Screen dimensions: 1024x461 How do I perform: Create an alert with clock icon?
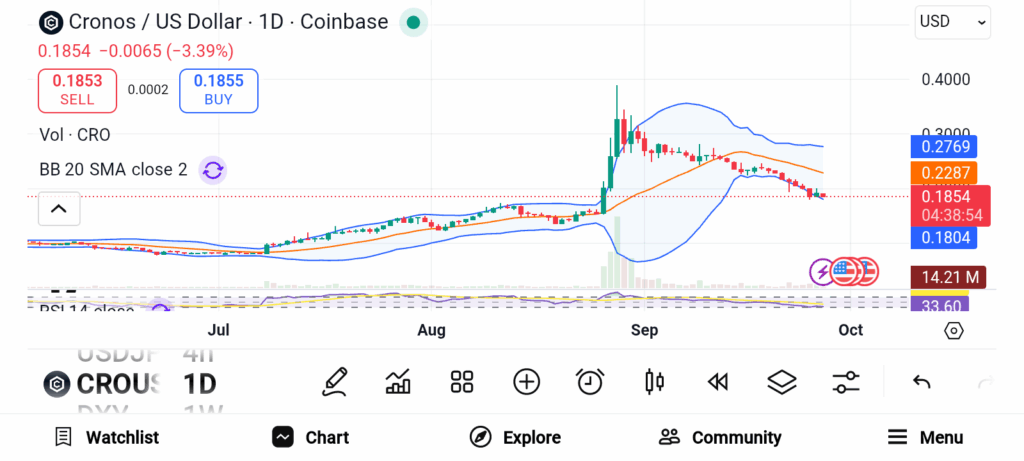[590, 381]
